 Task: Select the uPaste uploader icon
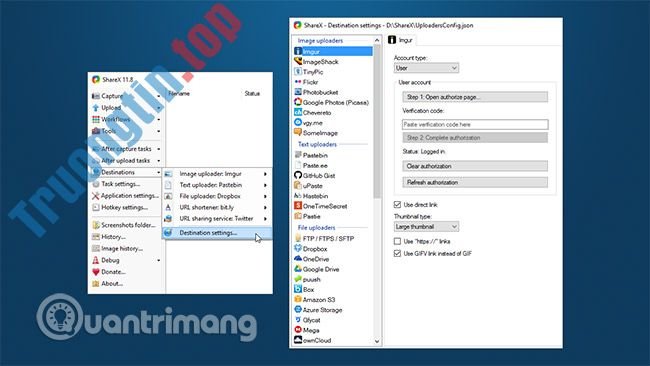tap(298, 186)
